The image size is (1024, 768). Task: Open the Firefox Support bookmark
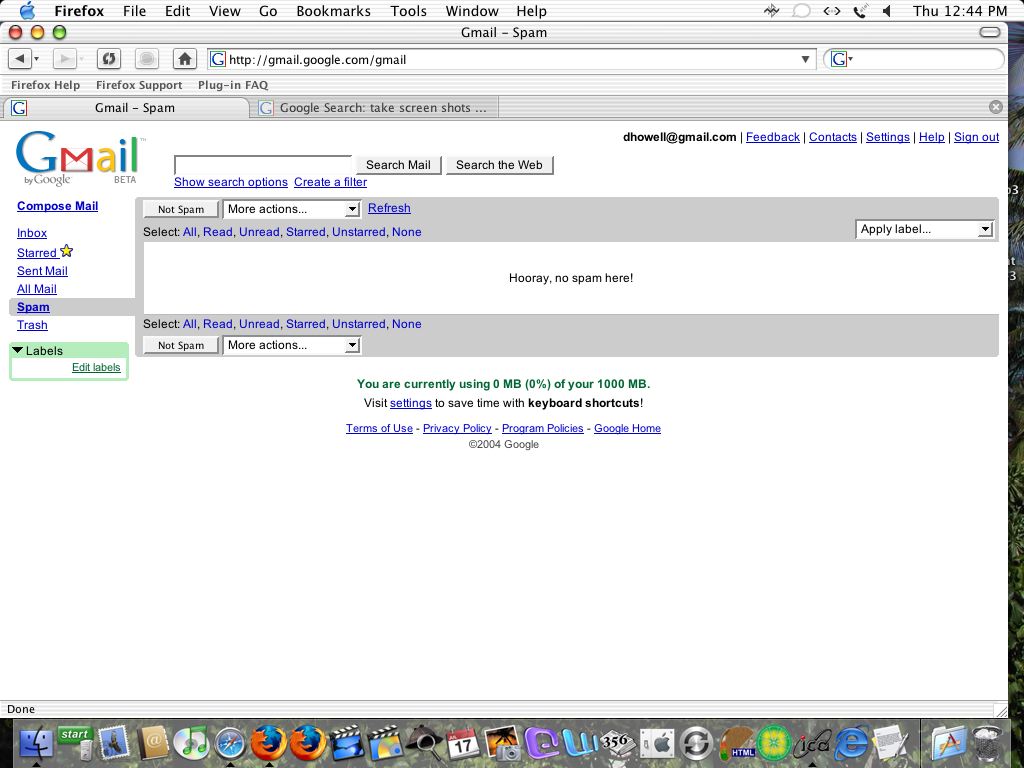(x=139, y=85)
